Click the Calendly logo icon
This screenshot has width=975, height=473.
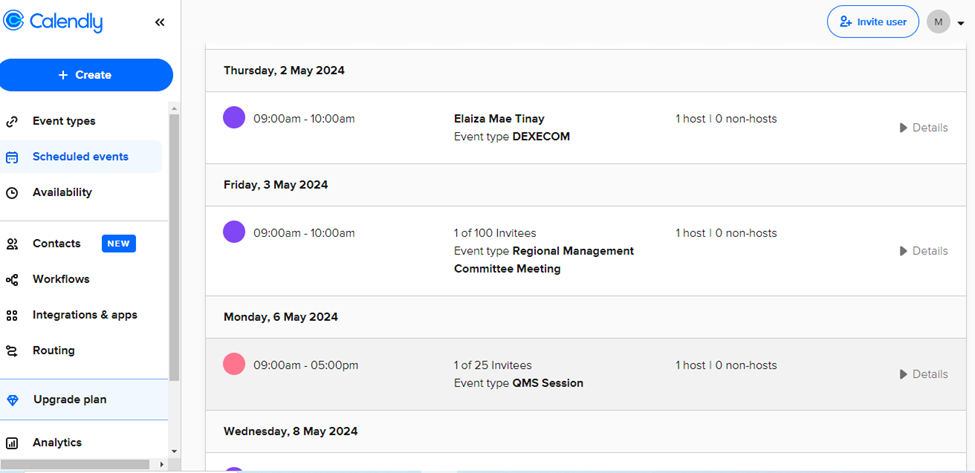click(x=15, y=22)
